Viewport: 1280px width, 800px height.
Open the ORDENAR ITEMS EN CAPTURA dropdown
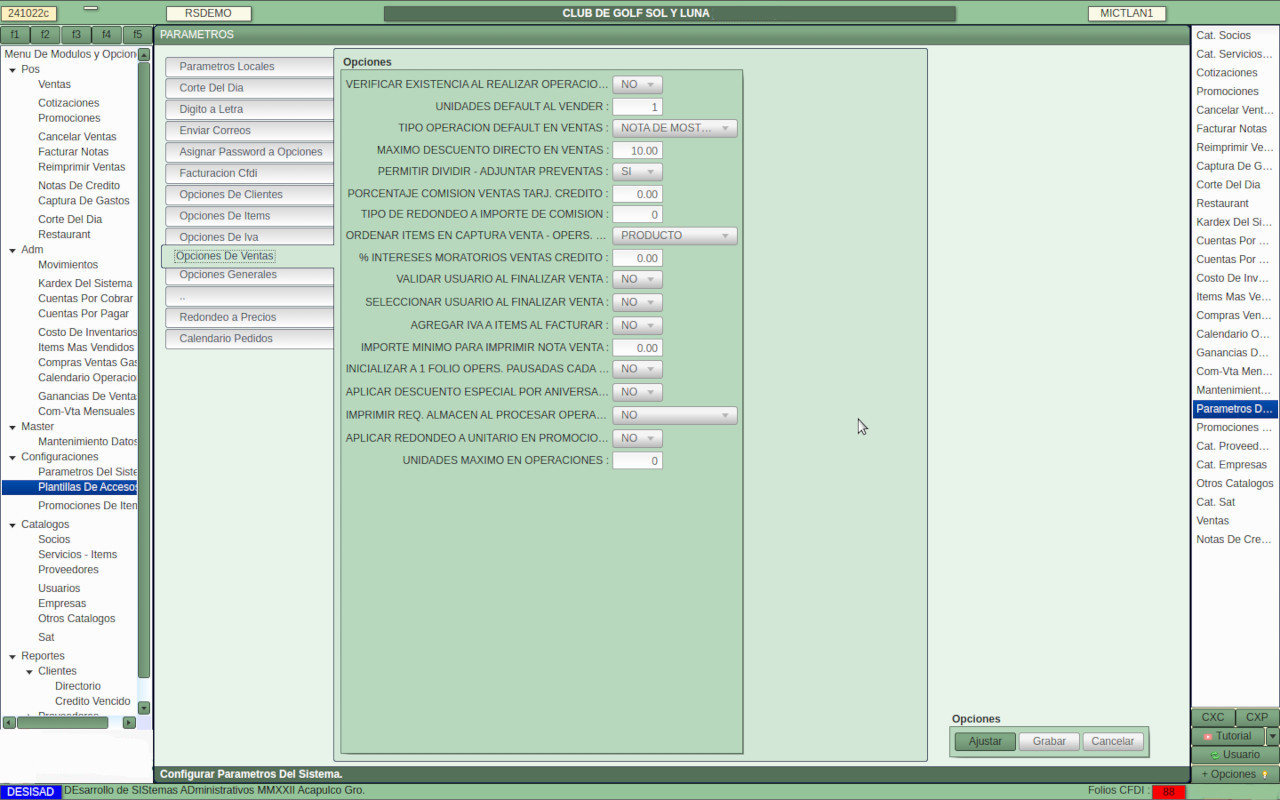[x=674, y=236]
